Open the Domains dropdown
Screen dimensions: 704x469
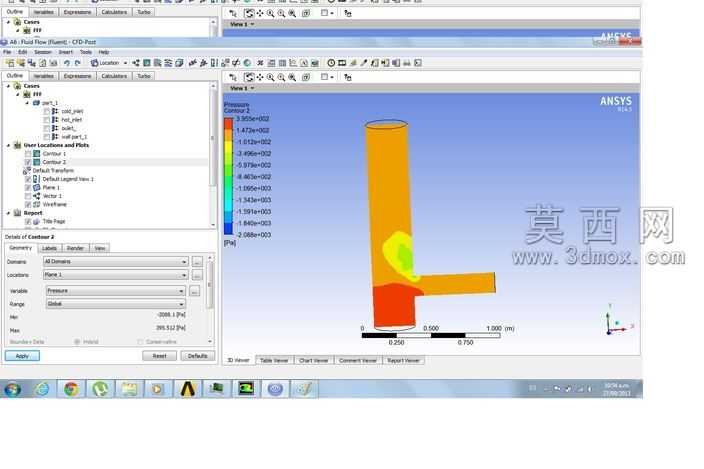pyautogui.click(x=115, y=262)
